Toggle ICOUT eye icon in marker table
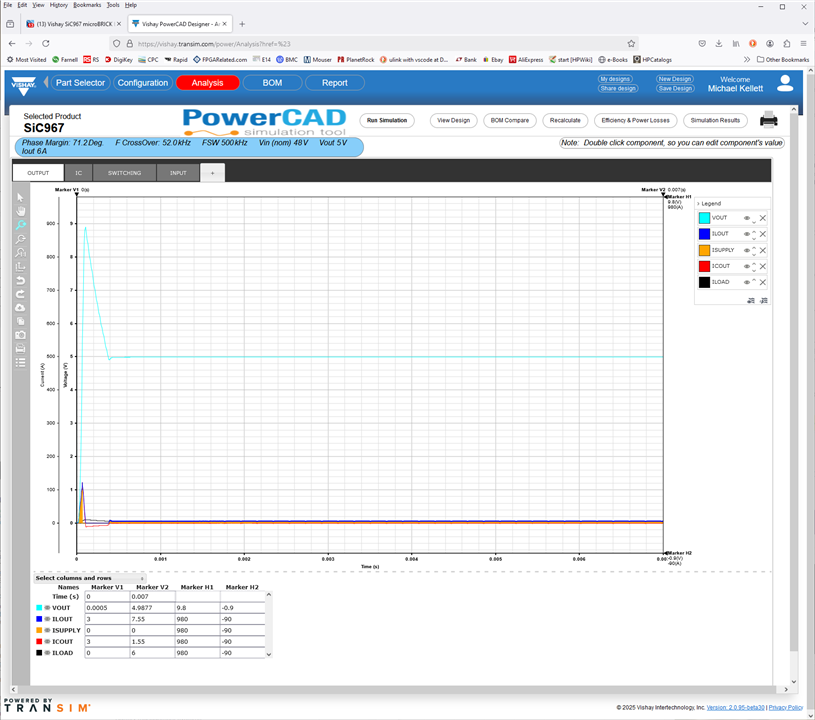The image size is (815, 720). click(47, 642)
